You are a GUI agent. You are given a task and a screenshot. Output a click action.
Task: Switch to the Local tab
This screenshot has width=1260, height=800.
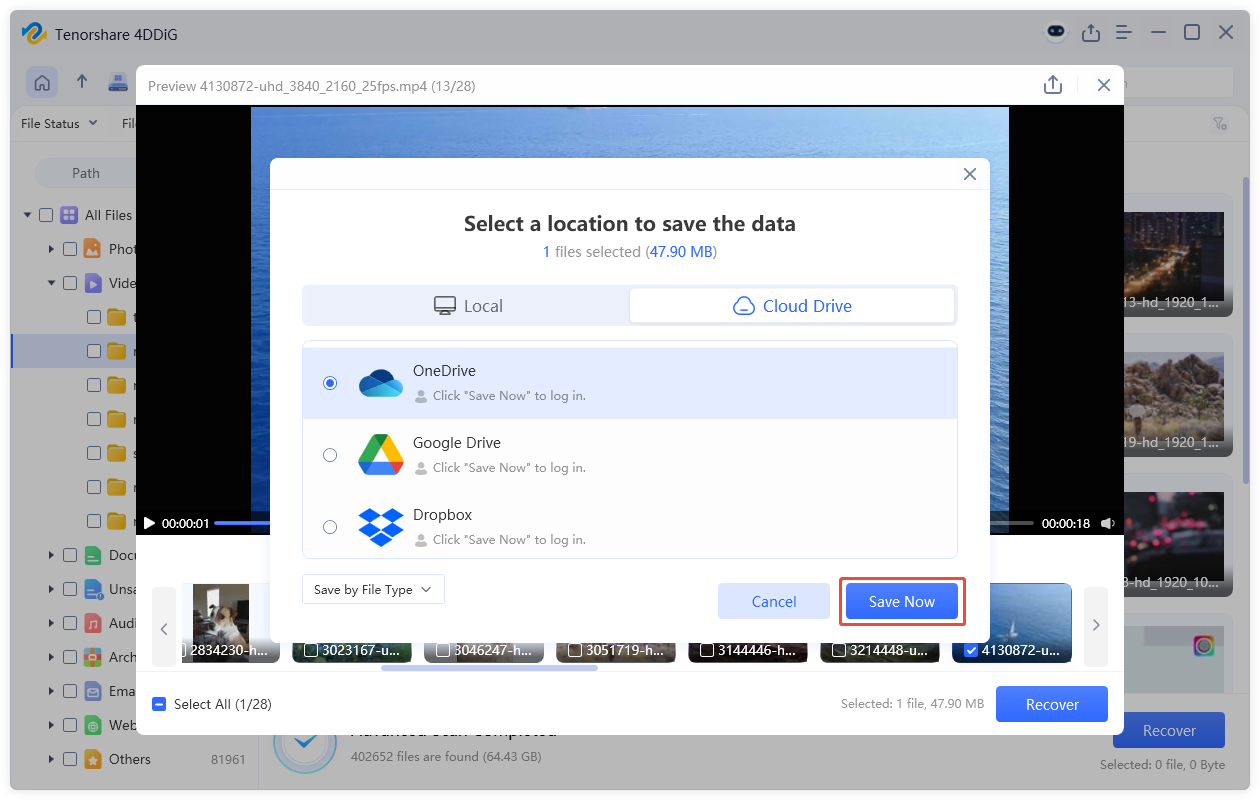tap(467, 305)
